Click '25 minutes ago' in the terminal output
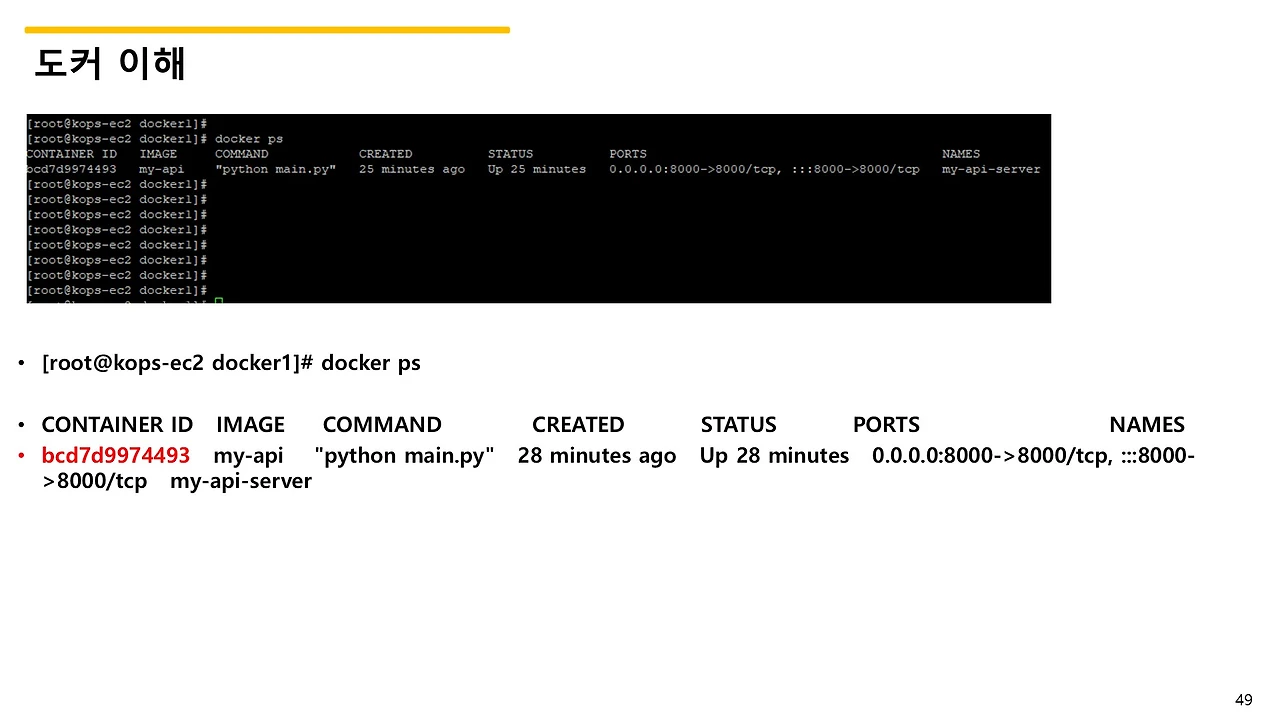The height and width of the screenshot is (720, 1280). click(412, 169)
